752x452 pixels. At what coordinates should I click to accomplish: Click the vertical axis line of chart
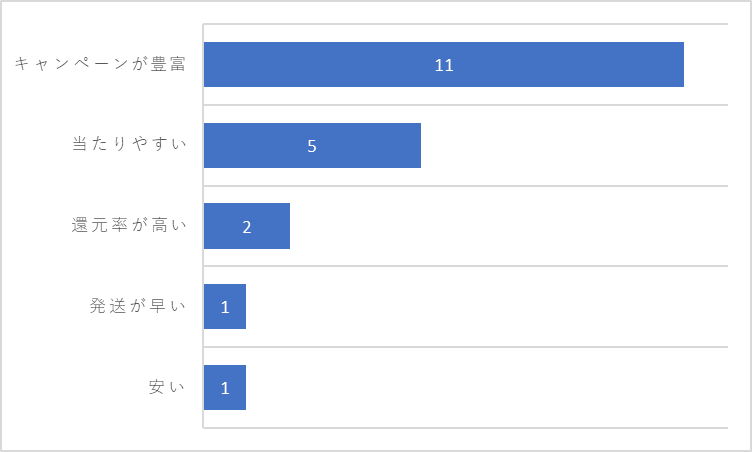(203, 226)
